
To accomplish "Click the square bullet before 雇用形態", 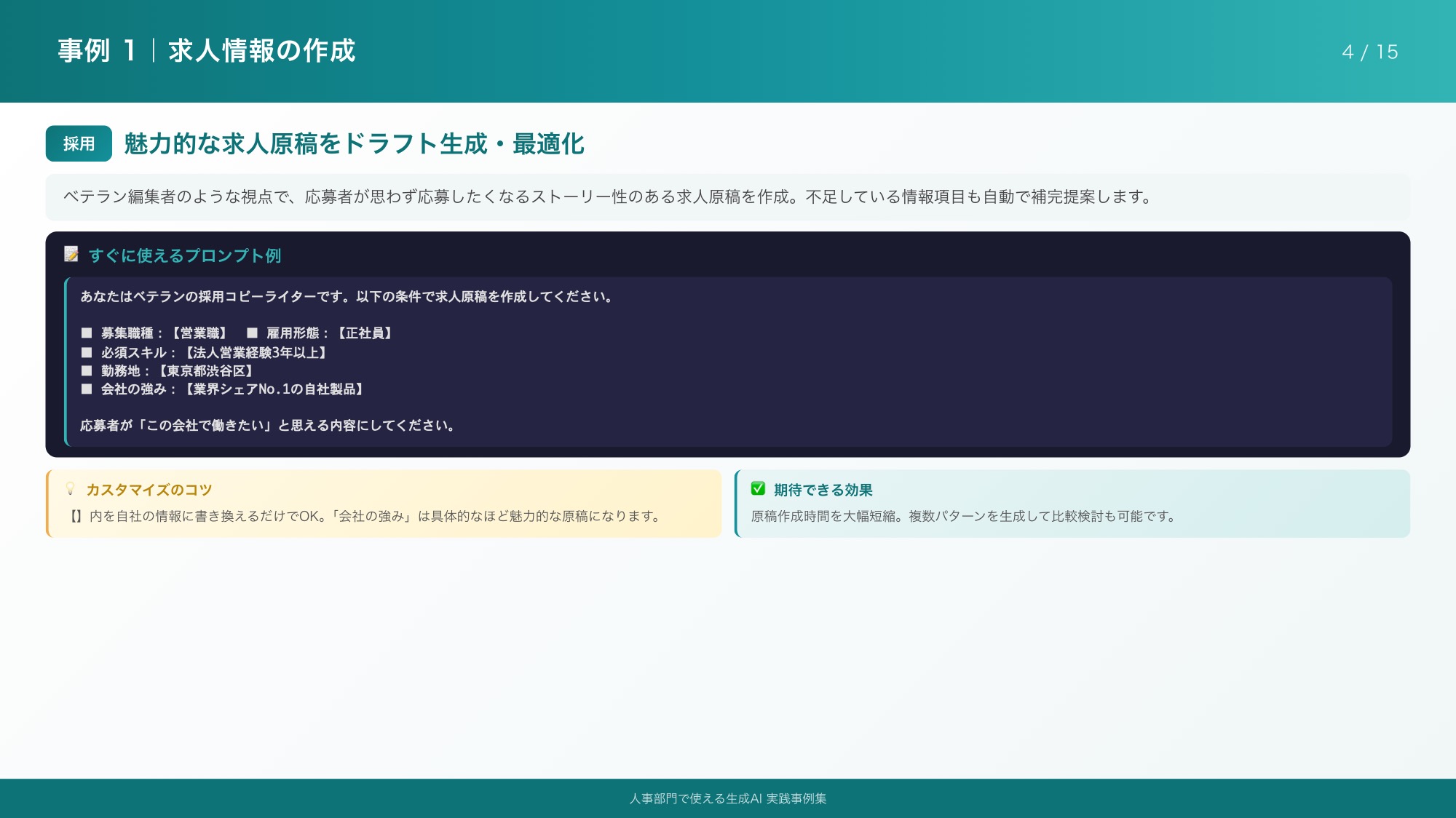I will (x=252, y=333).
